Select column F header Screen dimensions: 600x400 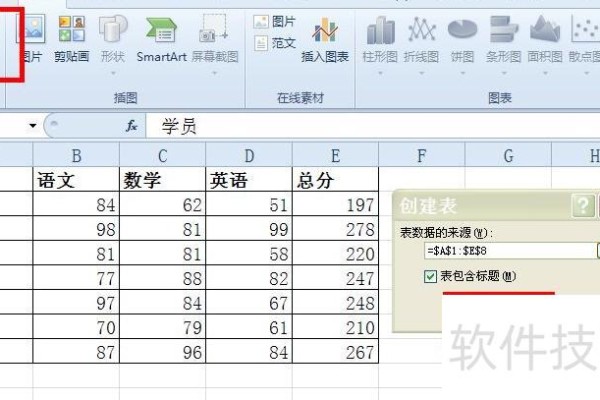[422, 155]
